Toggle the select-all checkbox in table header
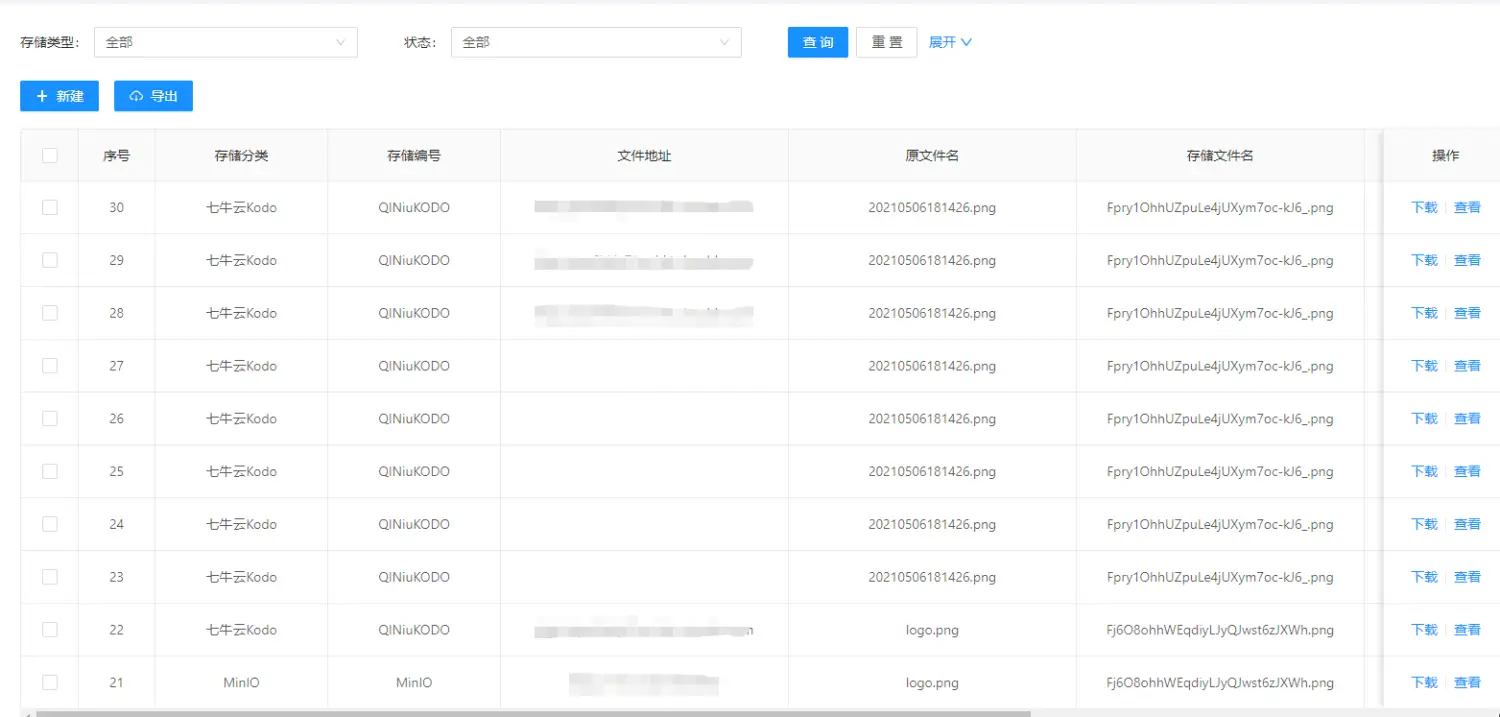The width and height of the screenshot is (1500, 717). pos(50,155)
